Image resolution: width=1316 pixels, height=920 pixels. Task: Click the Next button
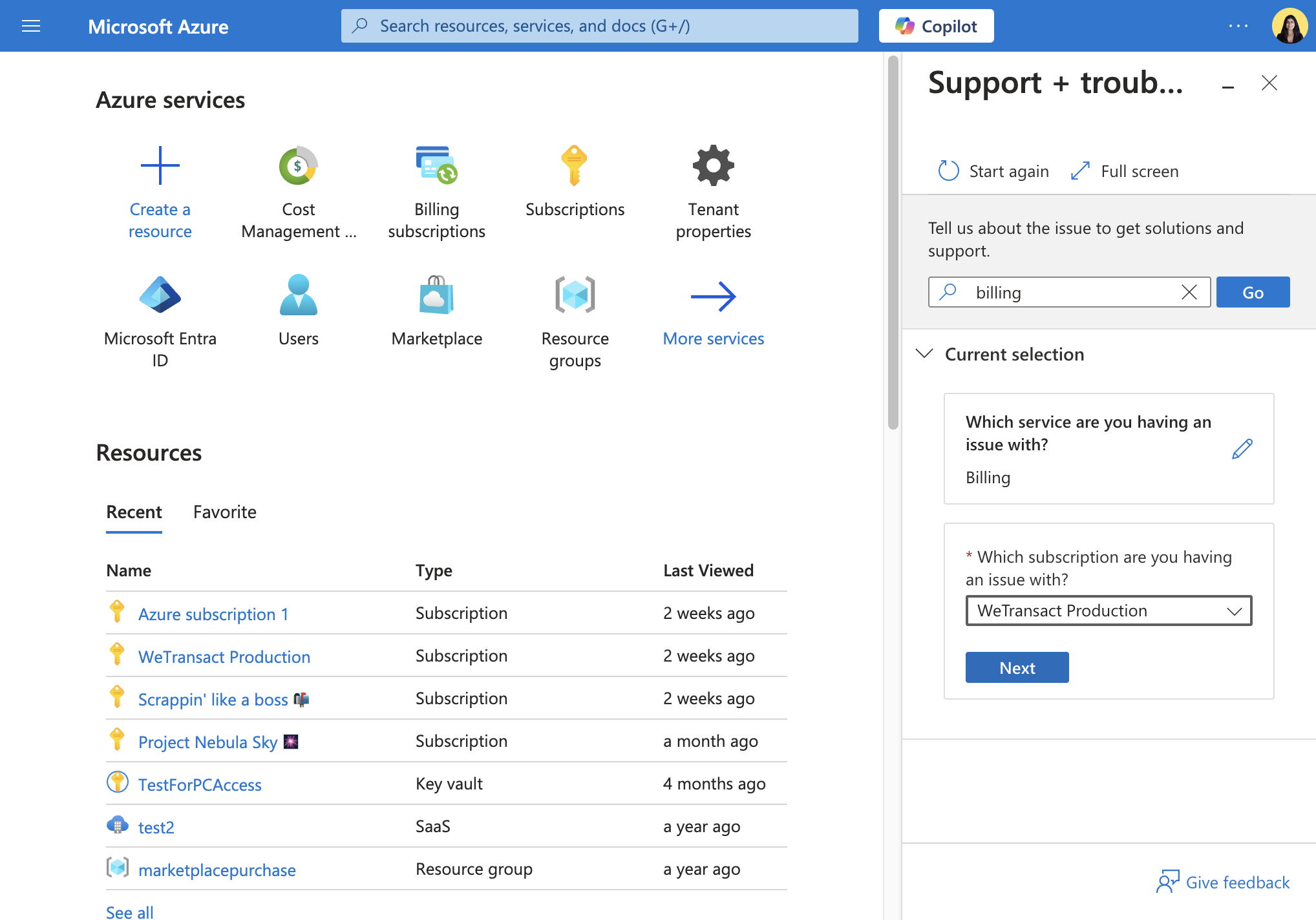[1017, 667]
